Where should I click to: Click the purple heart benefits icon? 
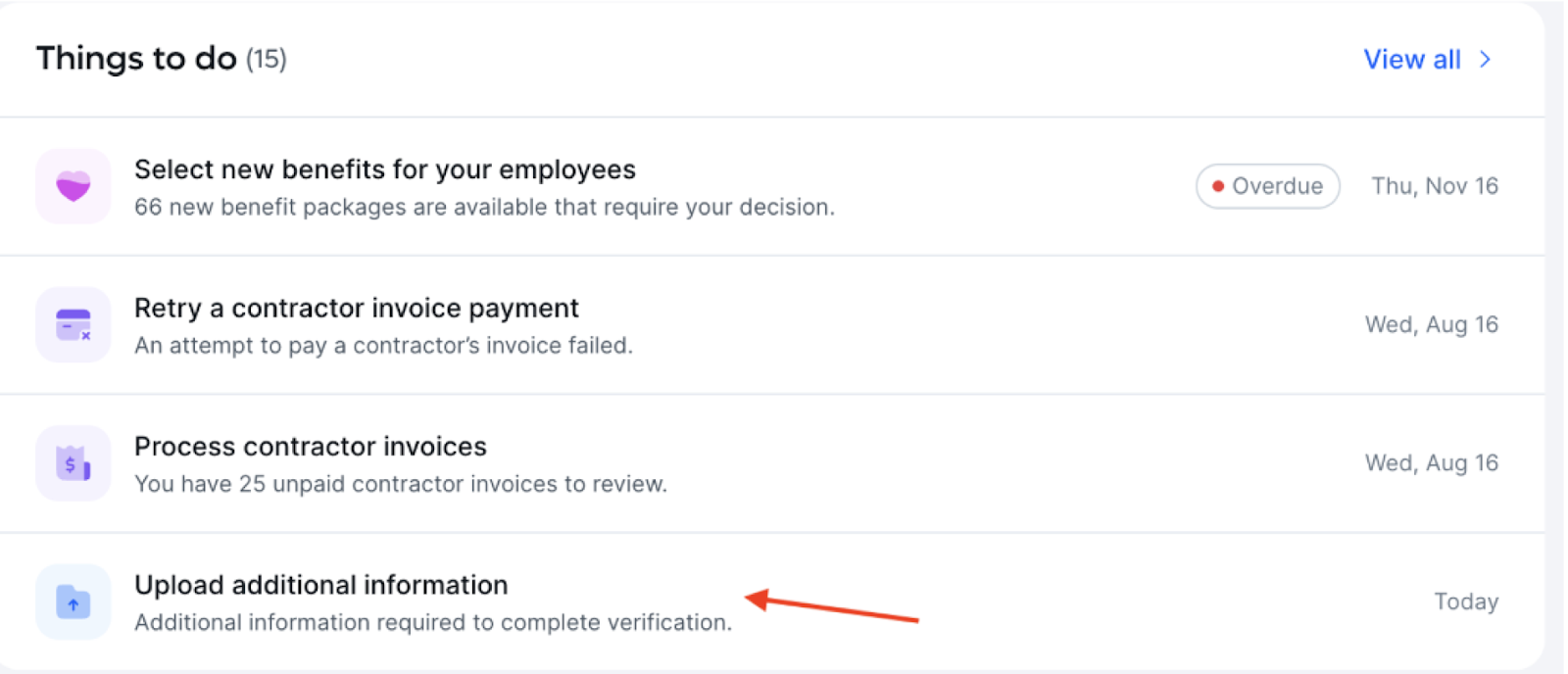(x=73, y=186)
